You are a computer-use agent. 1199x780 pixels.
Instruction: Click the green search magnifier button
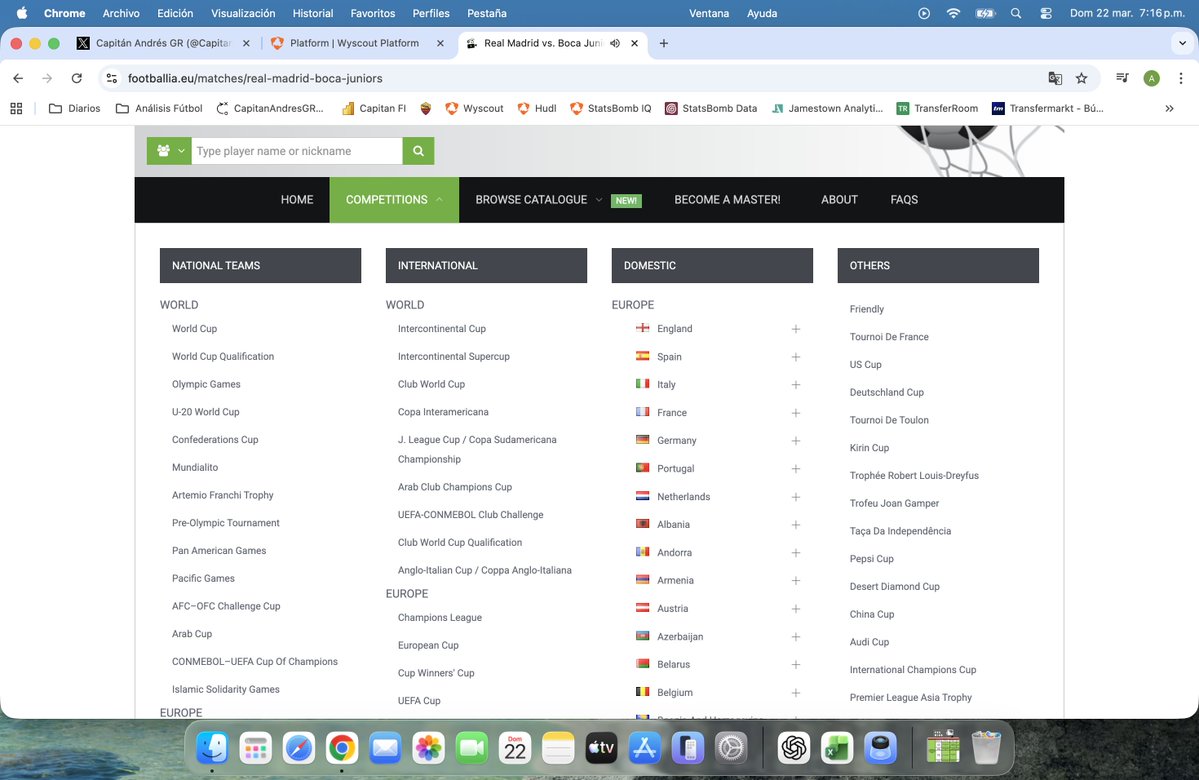(x=418, y=151)
